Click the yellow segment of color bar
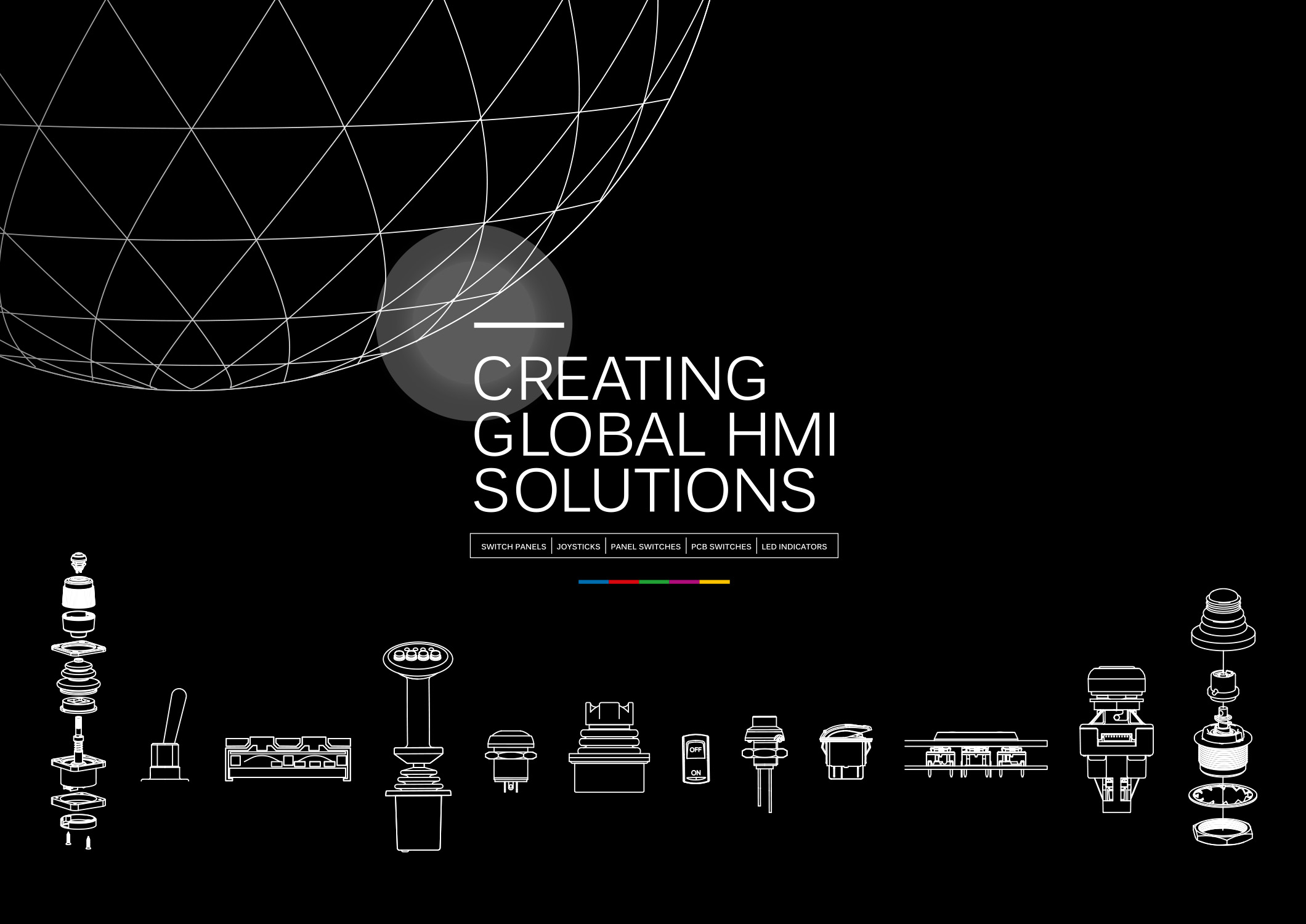 pos(715,582)
